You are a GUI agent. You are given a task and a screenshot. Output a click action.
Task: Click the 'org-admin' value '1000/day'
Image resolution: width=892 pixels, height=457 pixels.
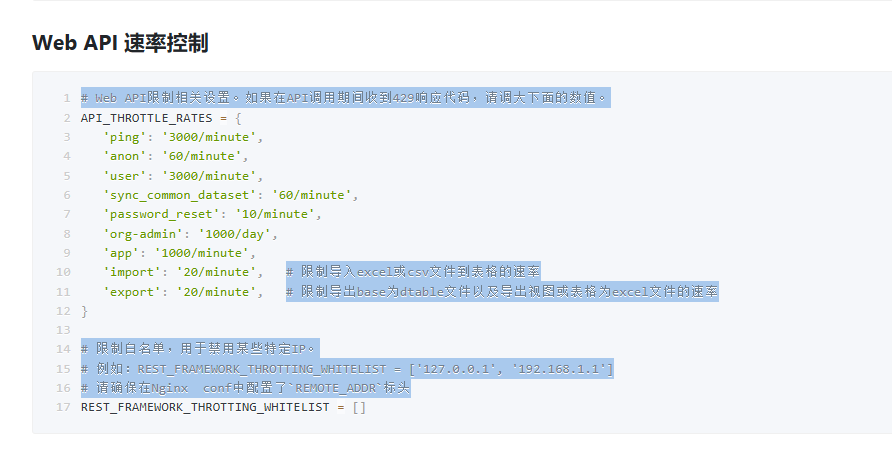coord(235,233)
